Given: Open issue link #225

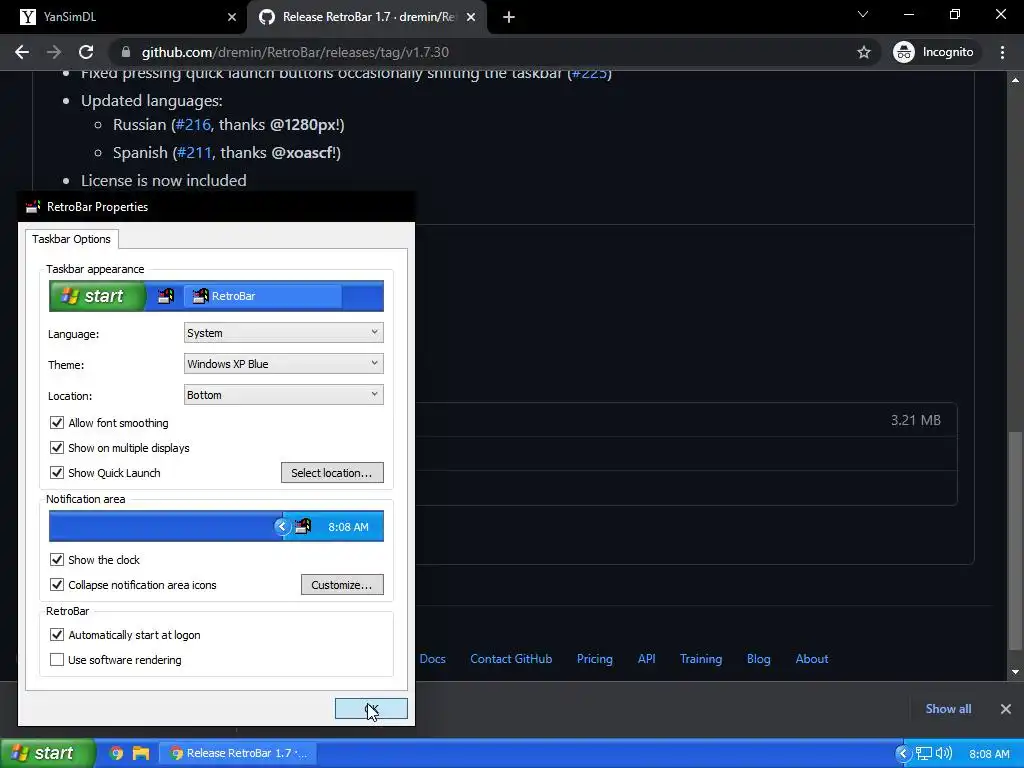Looking at the screenshot, I should (x=590, y=74).
